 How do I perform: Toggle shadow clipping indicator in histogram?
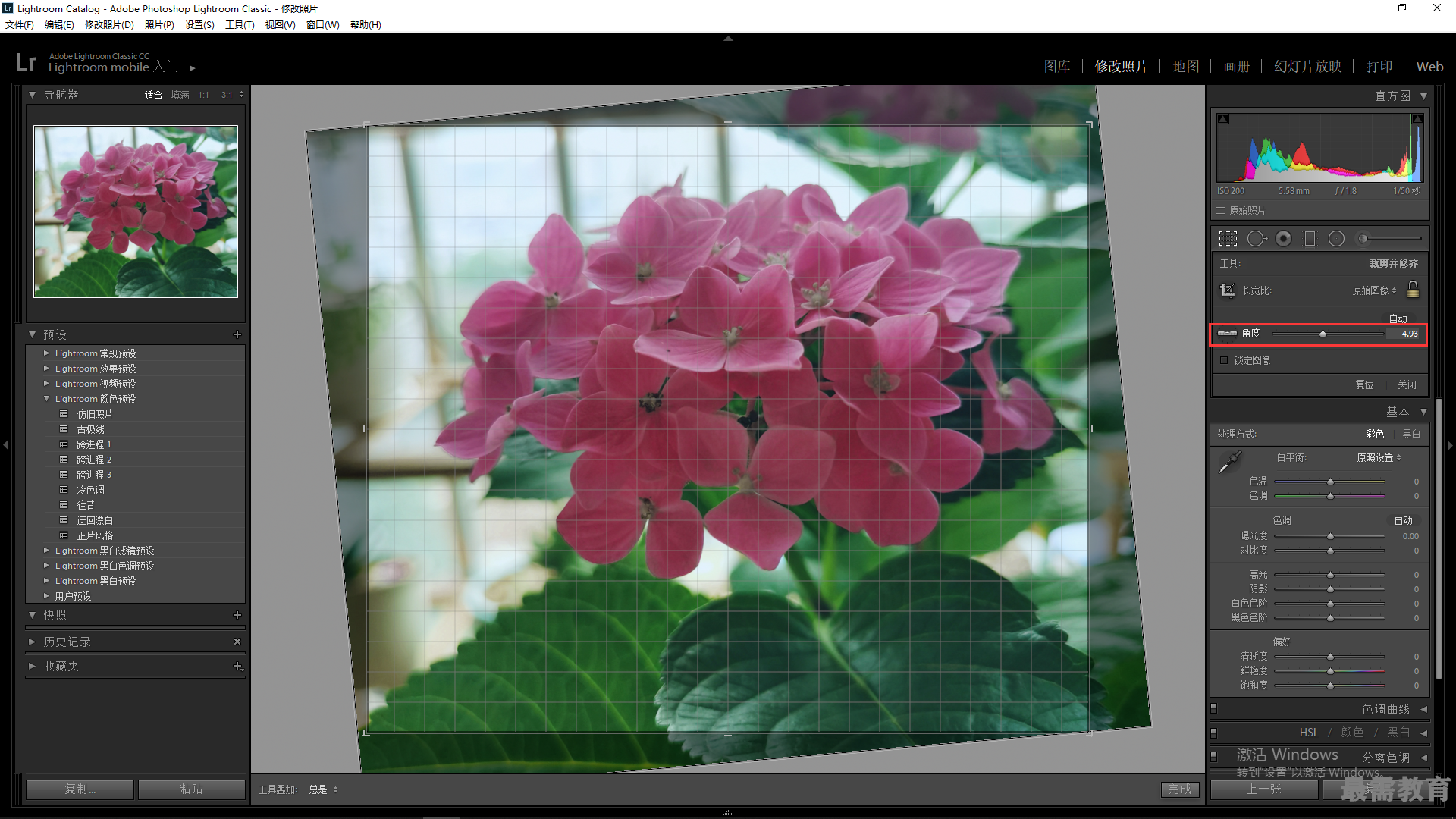click(1223, 119)
